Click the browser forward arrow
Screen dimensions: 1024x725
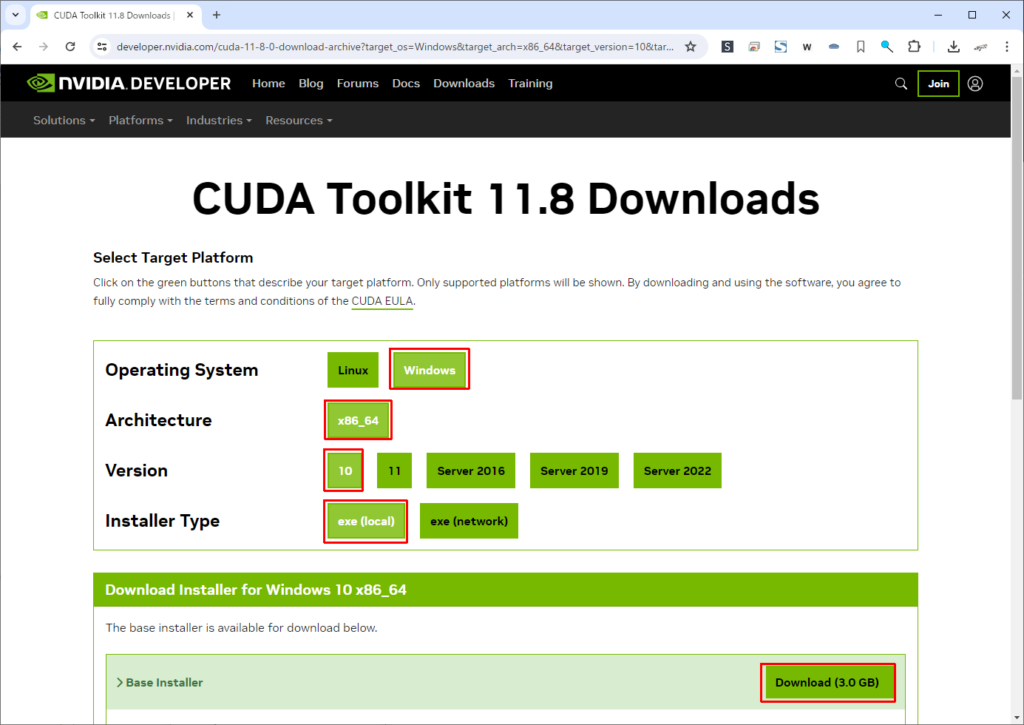click(x=43, y=46)
